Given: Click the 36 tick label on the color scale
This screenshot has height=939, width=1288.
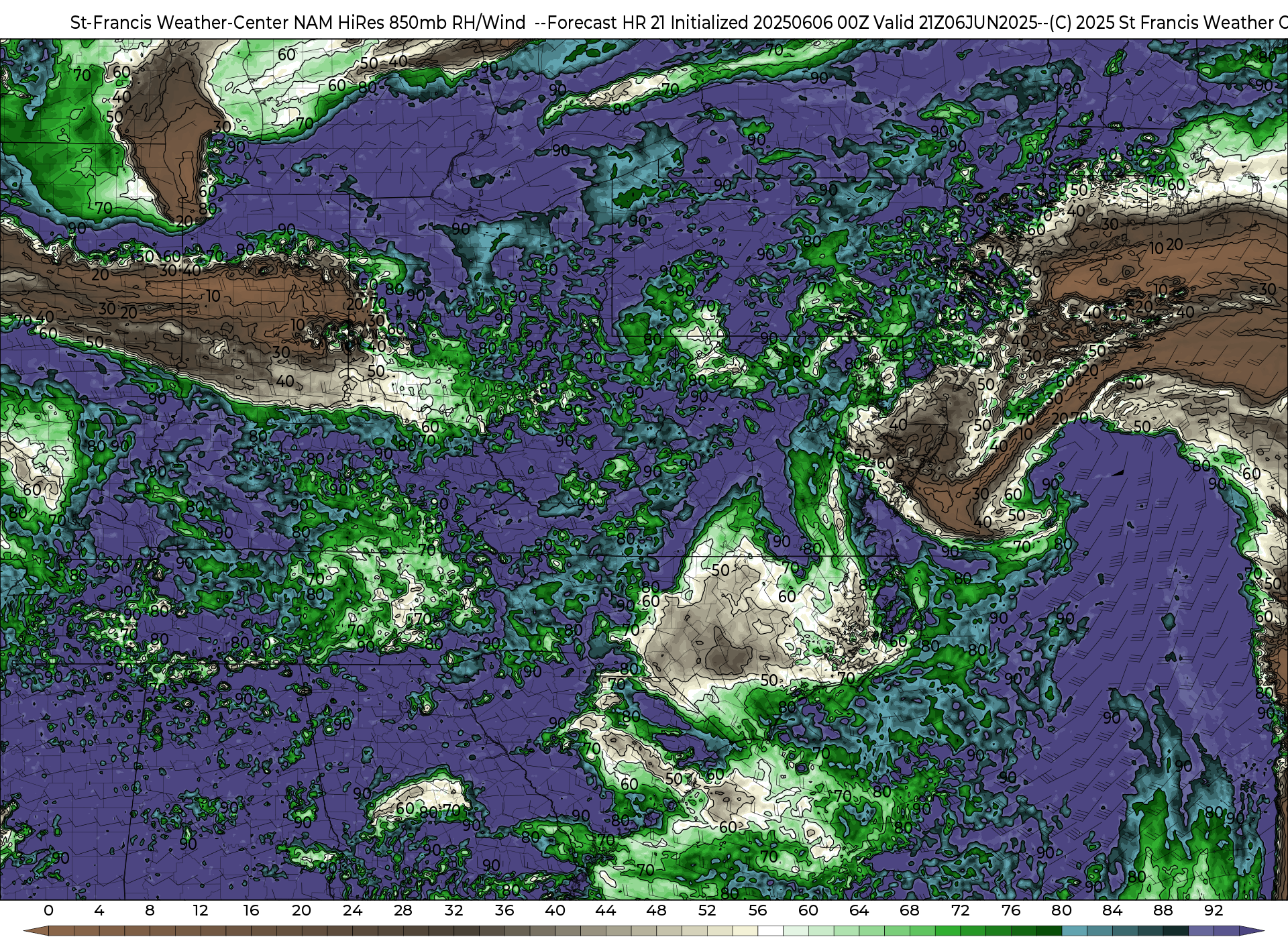Looking at the screenshot, I should pos(504,910).
